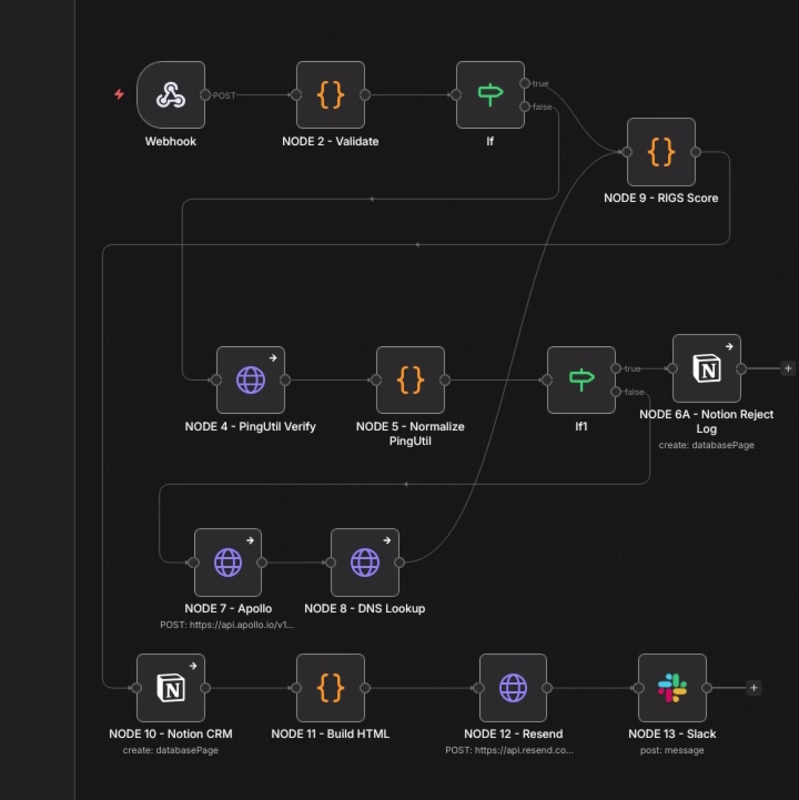Select the NODE 8 - DNS Lookup node
This screenshot has height=800, width=799.
[365, 562]
